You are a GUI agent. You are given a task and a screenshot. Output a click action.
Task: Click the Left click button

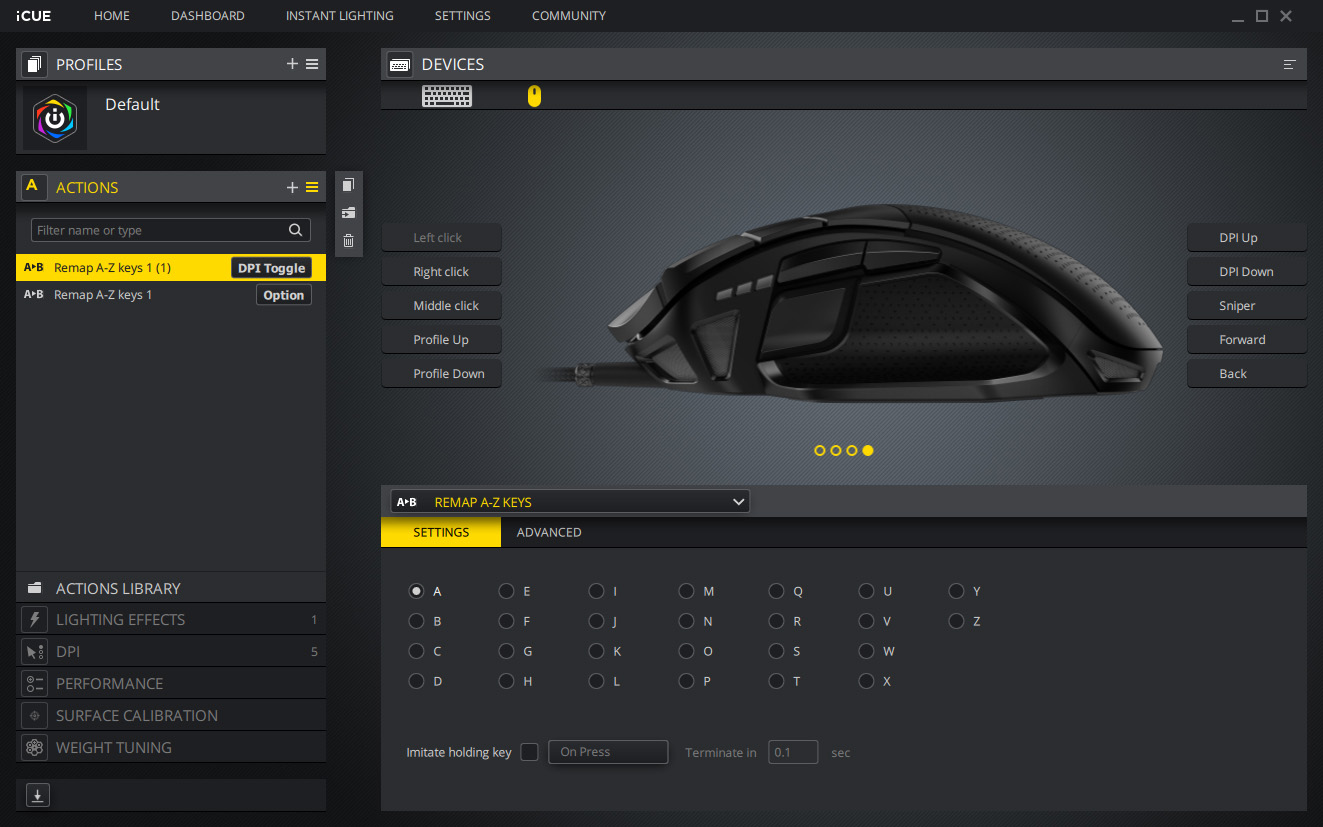[x=441, y=238]
